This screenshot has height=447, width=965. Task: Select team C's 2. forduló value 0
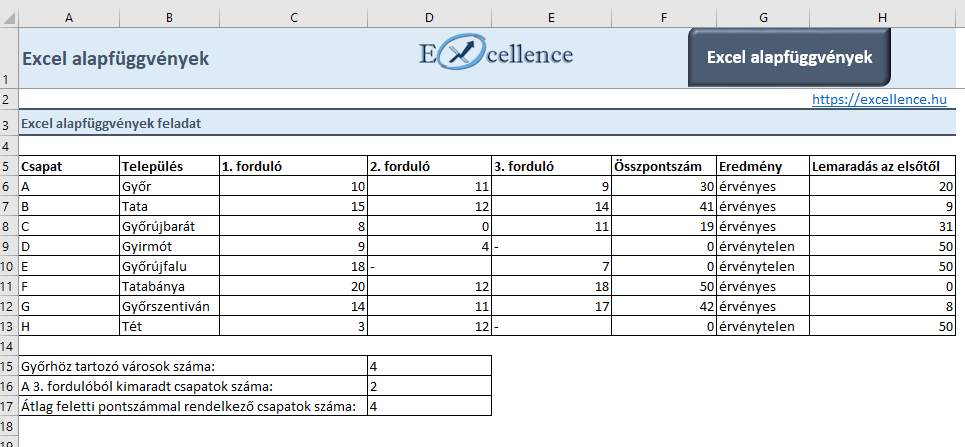pos(430,227)
